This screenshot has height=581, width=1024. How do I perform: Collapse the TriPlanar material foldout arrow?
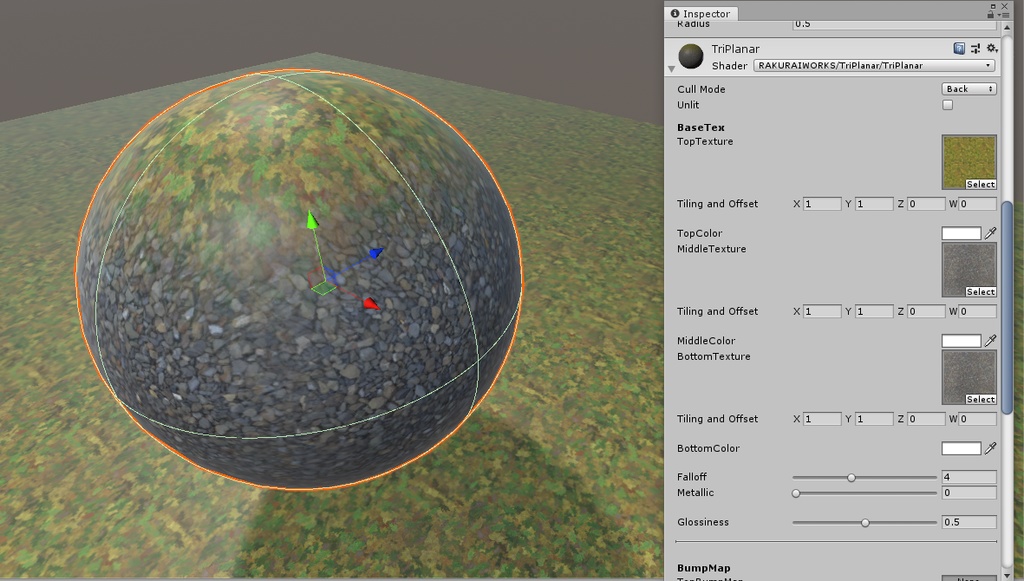click(671, 69)
